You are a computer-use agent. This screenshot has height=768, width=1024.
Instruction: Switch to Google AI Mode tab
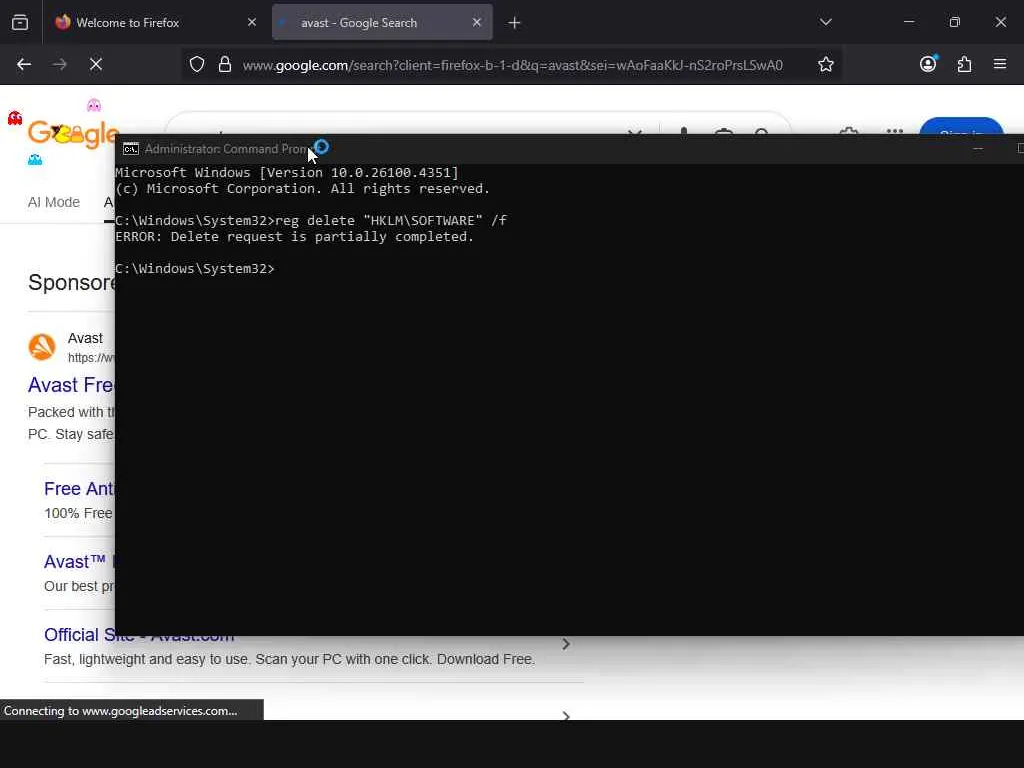point(54,202)
